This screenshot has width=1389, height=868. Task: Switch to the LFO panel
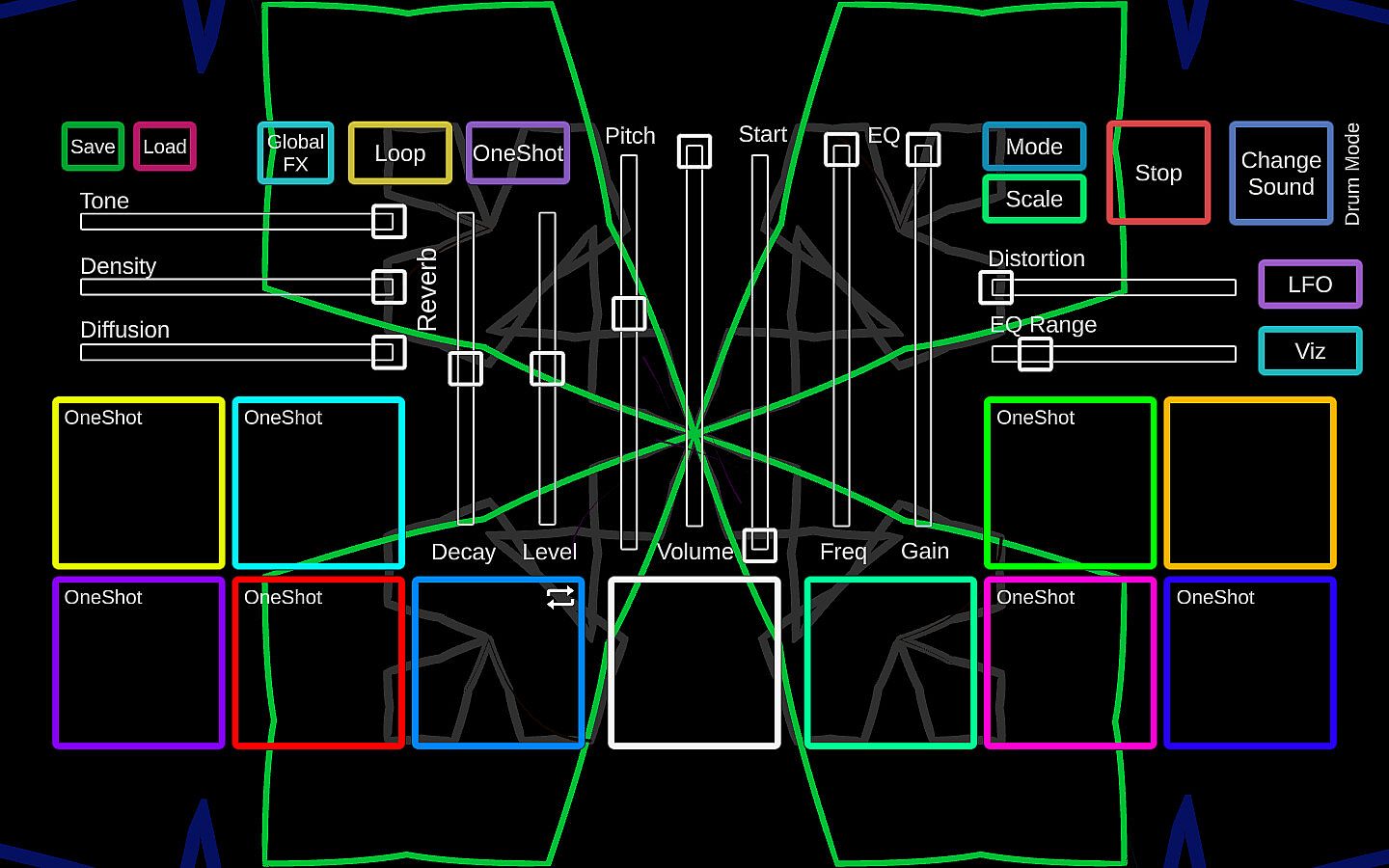pyautogui.click(x=1310, y=285)
